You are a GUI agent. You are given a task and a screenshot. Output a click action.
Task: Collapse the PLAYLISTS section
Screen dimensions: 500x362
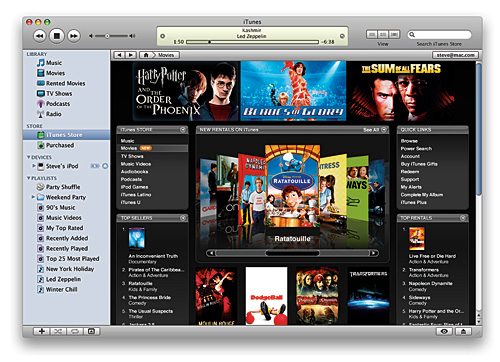29,178
